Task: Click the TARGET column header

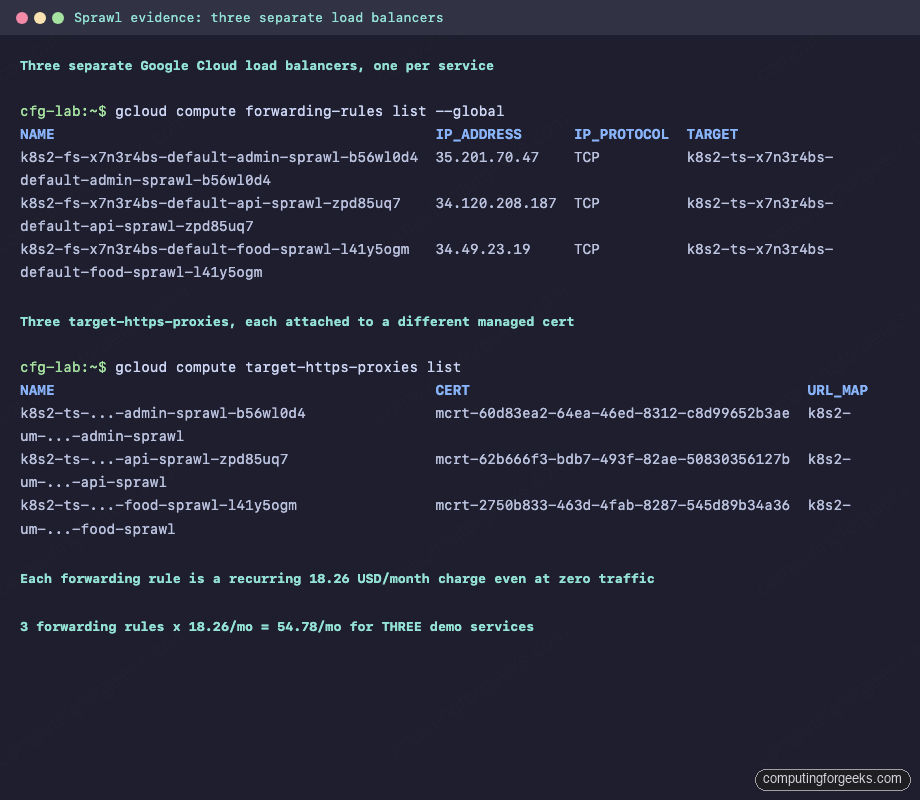Action: coord(711,134)
